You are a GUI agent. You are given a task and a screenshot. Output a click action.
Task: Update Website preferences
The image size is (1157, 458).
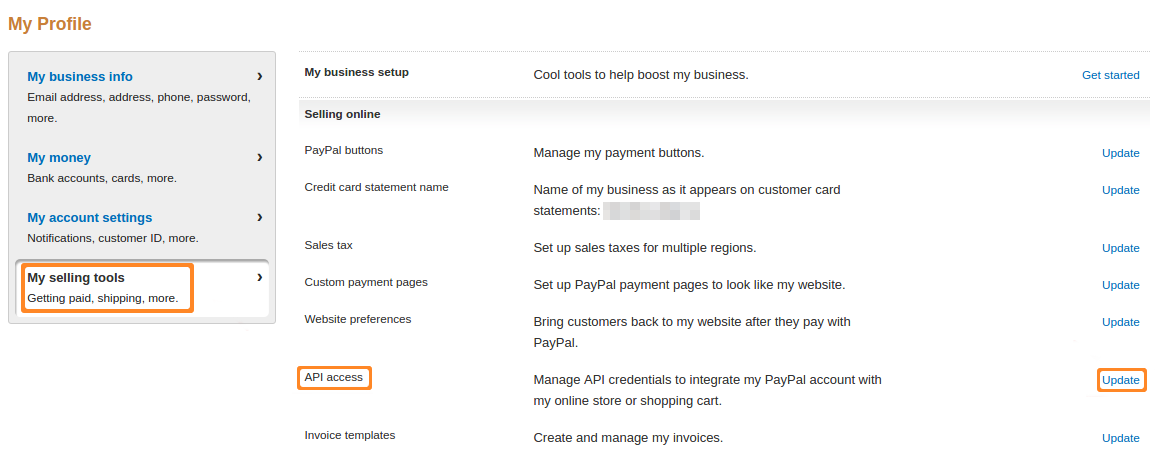point(1121,322)
